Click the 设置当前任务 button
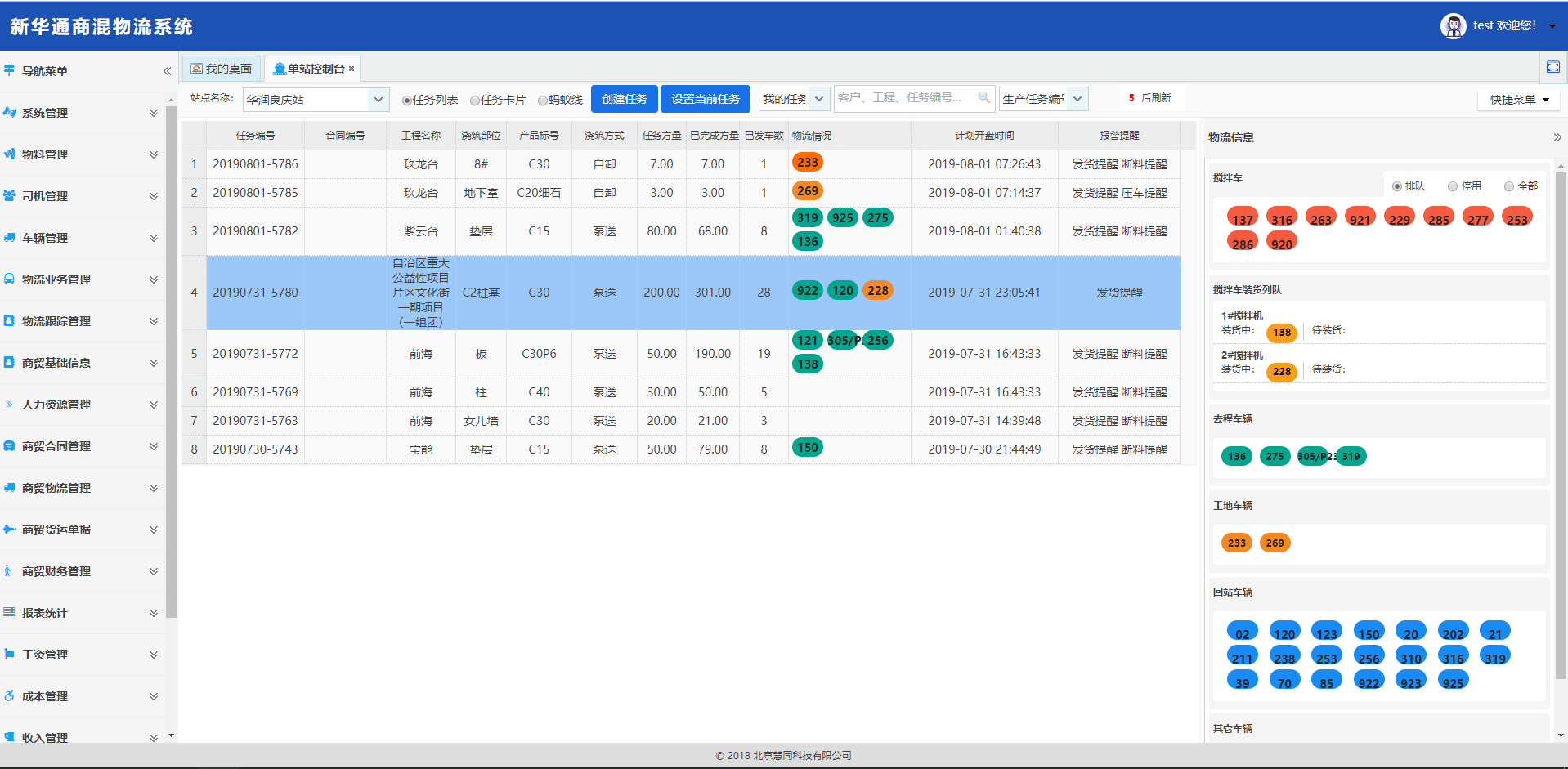1568x769 pixels. click(x=706, y=99)
